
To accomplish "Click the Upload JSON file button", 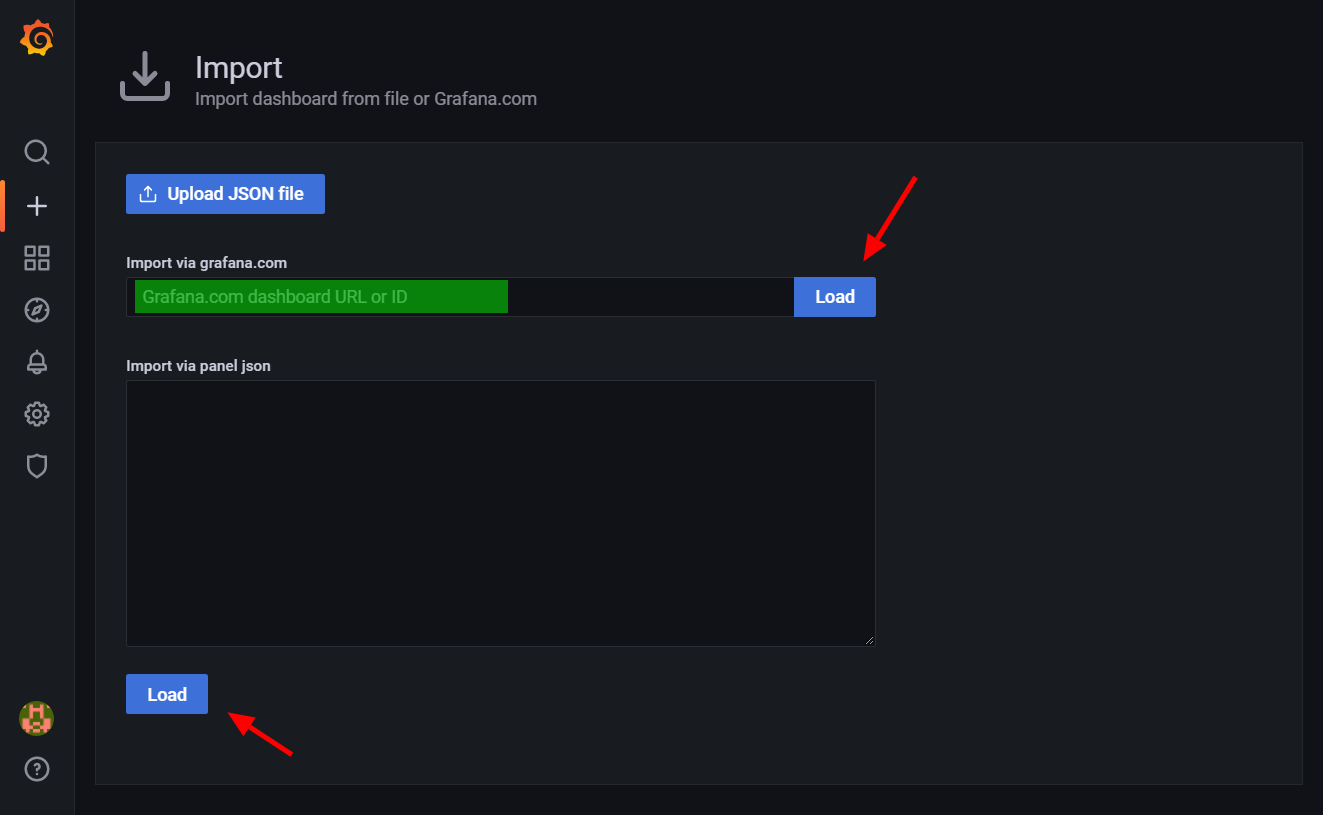I will [225, 194].
